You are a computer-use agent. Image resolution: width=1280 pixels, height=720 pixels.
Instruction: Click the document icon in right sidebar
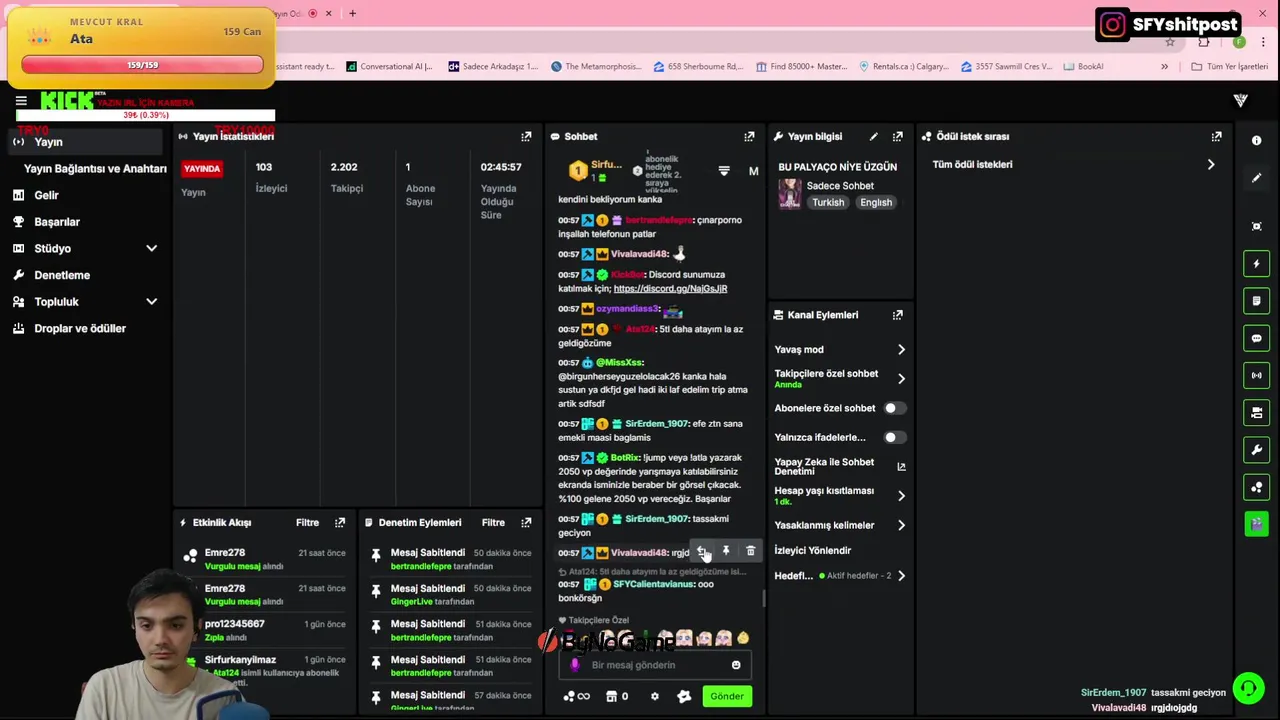1257,301
